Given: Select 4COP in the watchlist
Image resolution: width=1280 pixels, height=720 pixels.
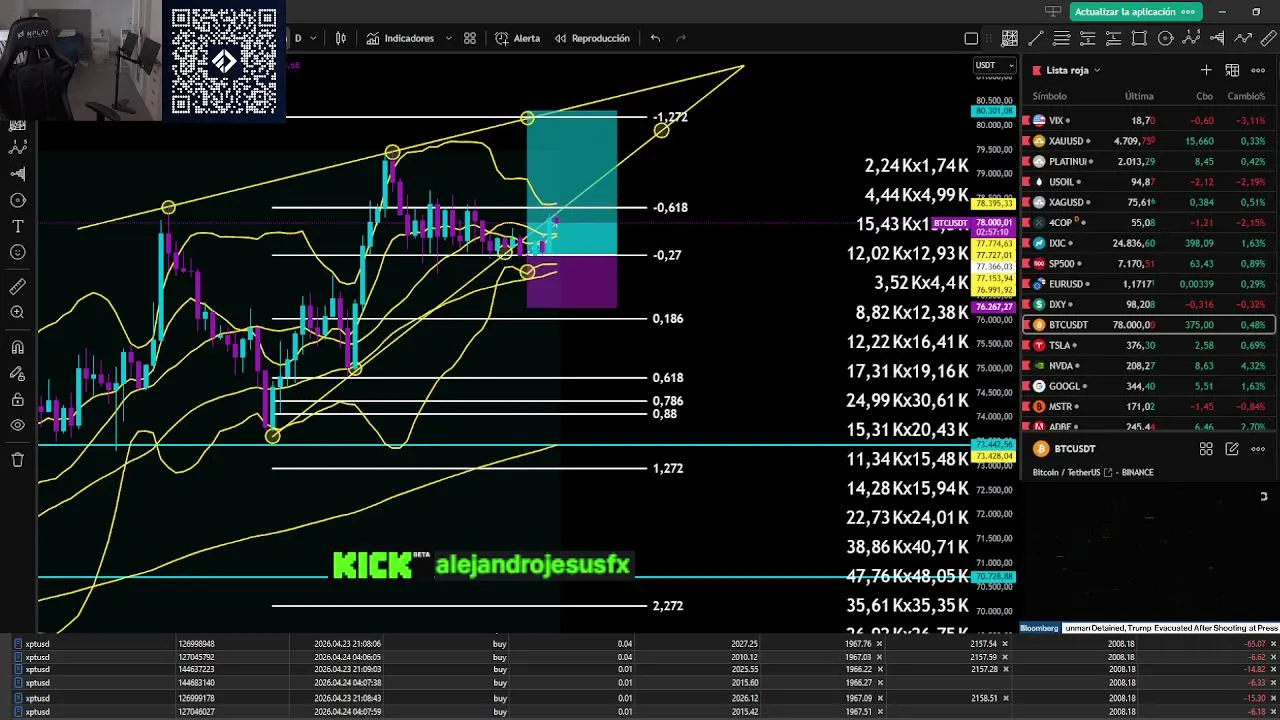Looking at the screenshot, I should pyautogui.click(x=1148, y=222).
